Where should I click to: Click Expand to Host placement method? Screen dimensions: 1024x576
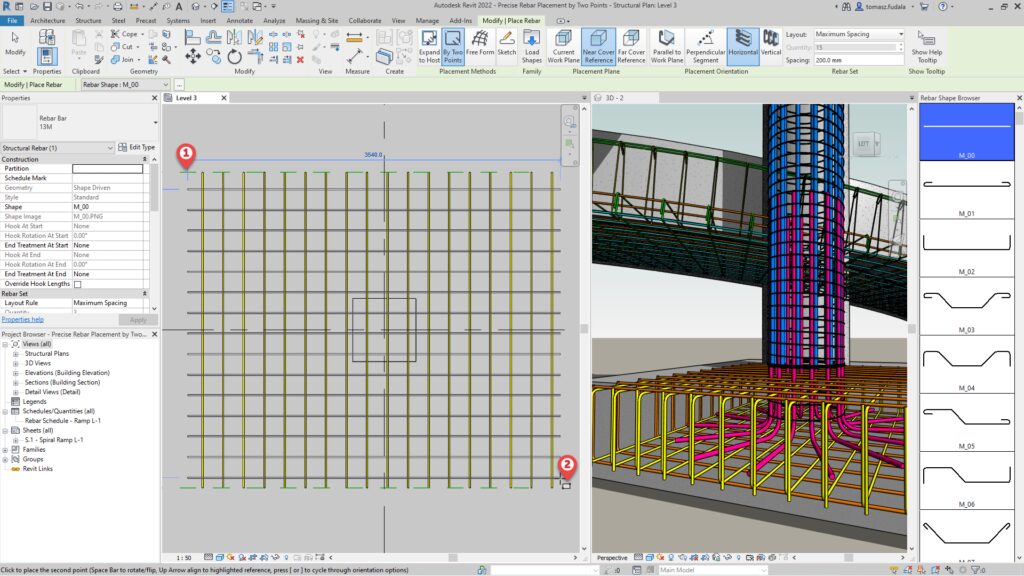point(429,46)
